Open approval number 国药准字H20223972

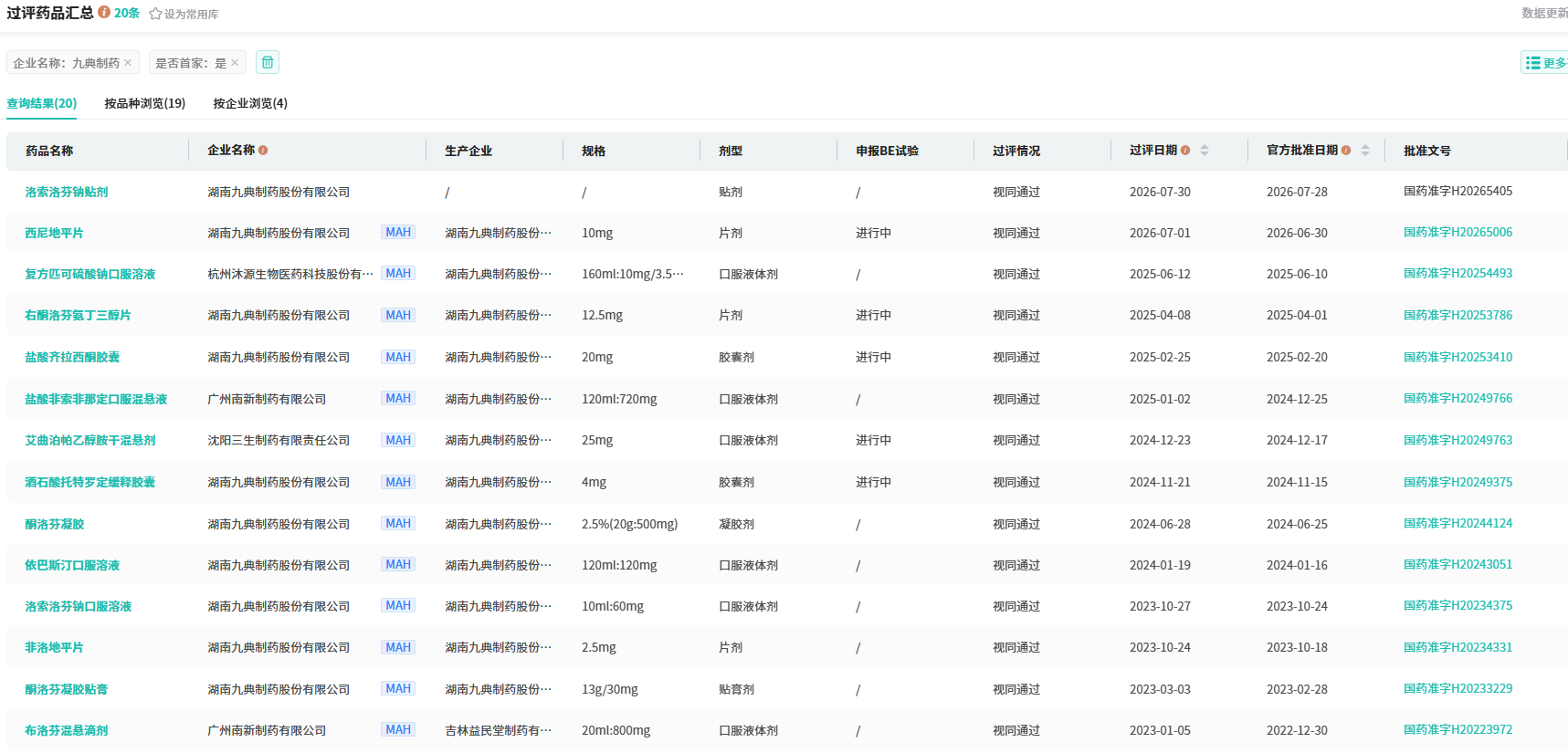(1458, 730)
